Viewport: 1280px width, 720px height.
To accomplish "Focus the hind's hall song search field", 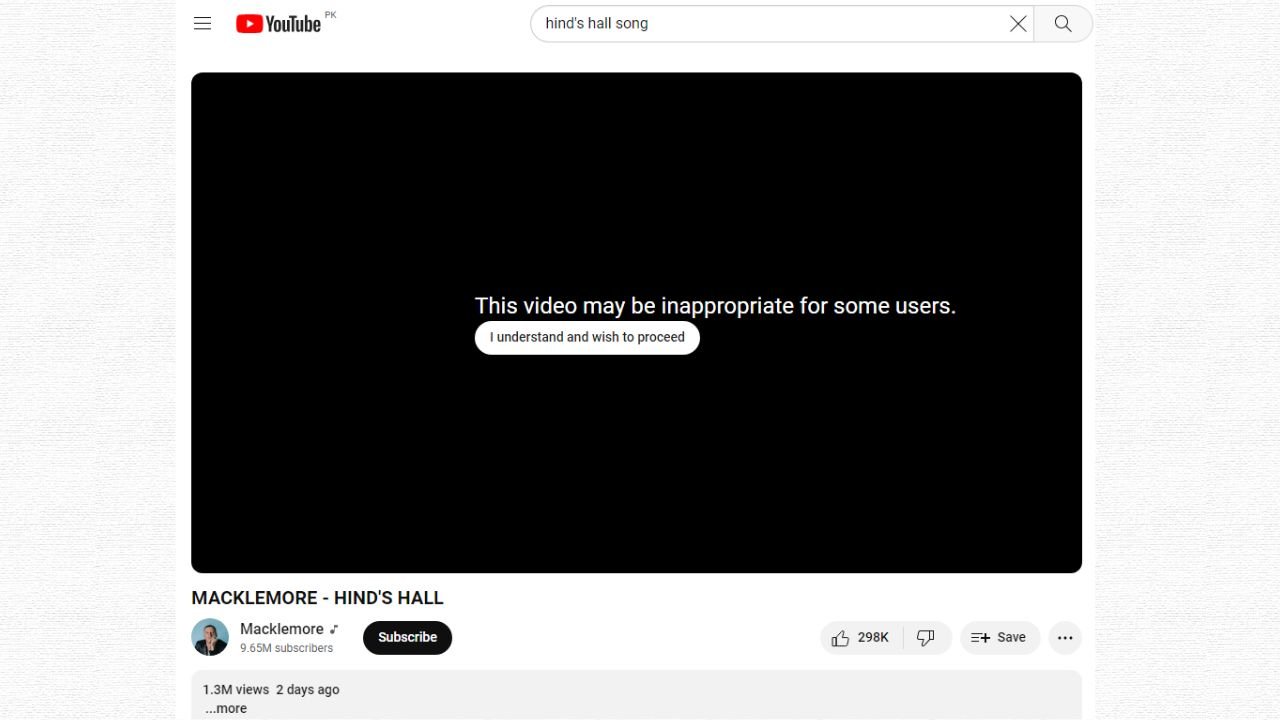I will coord(770,24).
